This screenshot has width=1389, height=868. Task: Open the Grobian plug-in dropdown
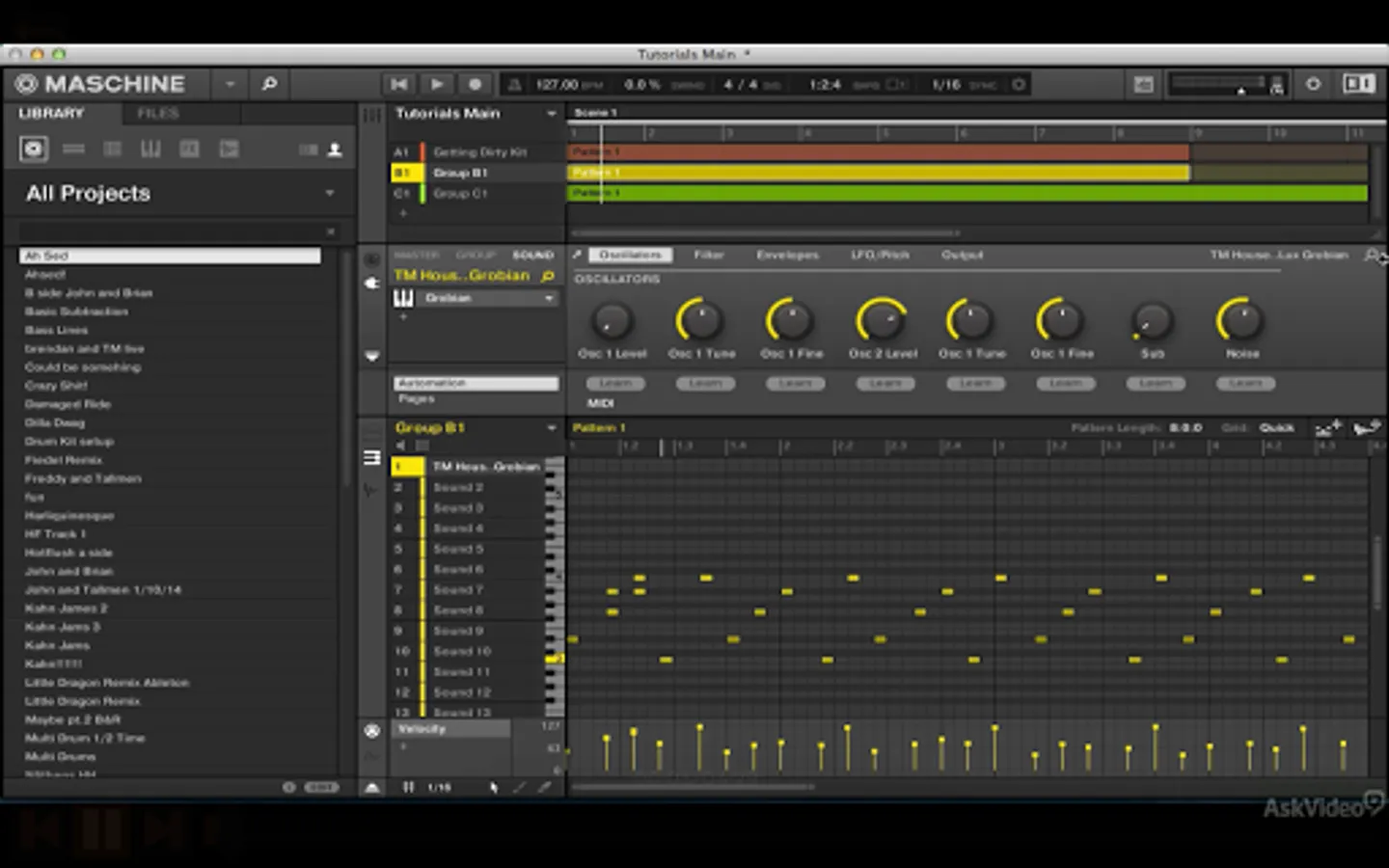(549, 298)
